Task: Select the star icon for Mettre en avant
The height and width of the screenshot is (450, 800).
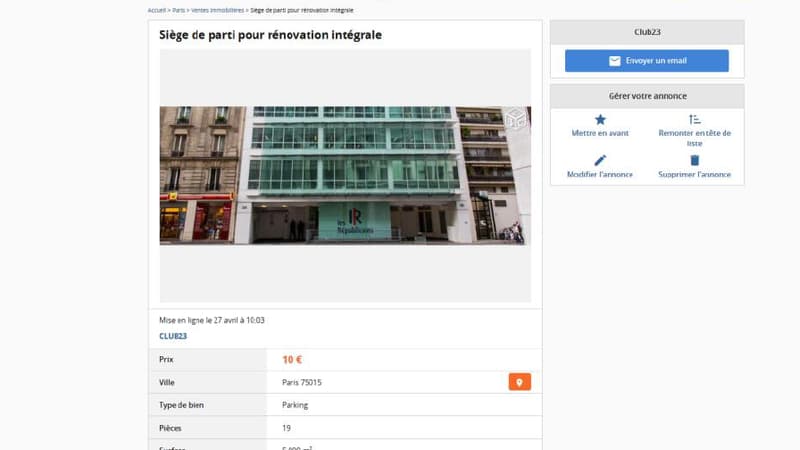Action: coord(600,119)
